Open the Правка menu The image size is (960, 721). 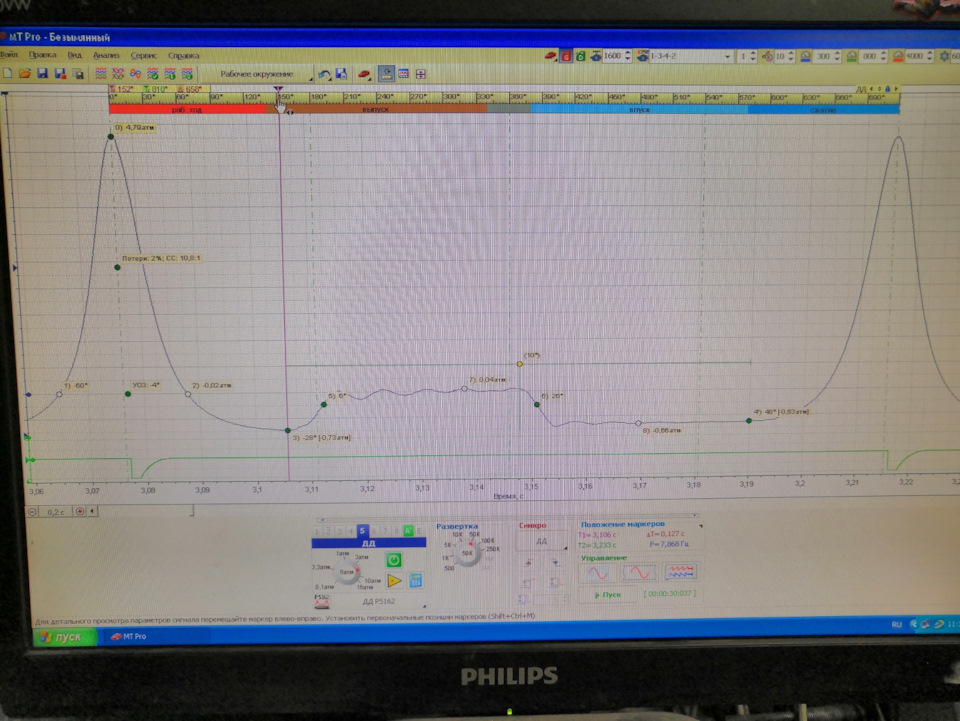pyautogui.click(x=42, y=54)
